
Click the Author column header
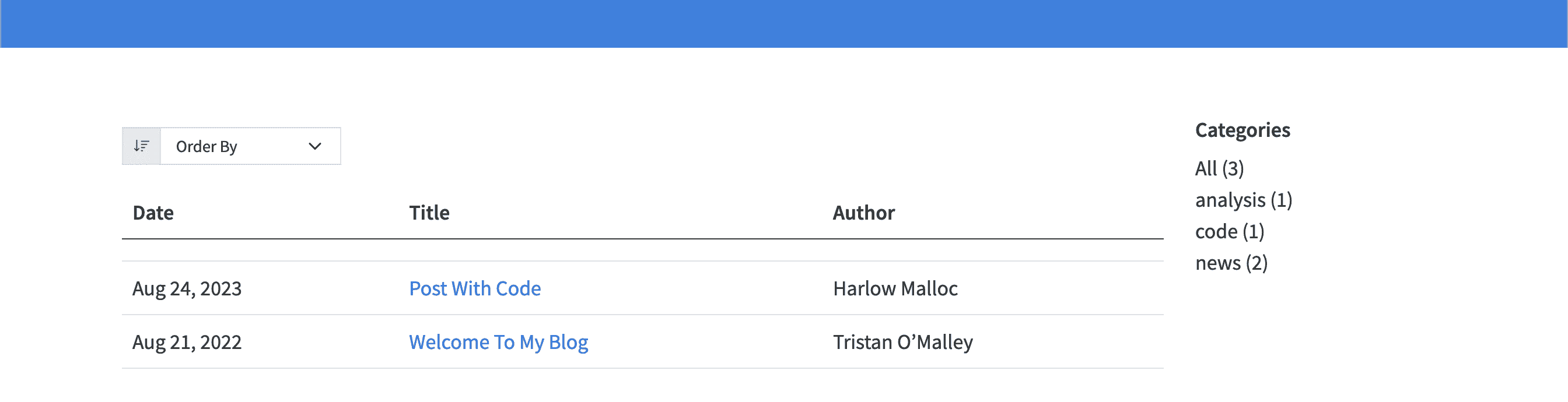coord(863,213)
